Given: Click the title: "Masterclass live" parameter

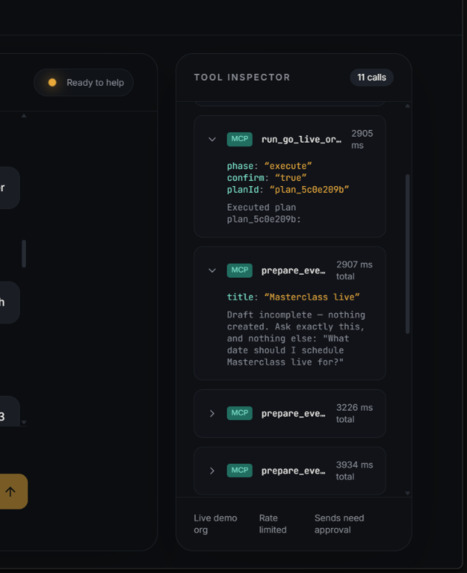Looking at the screenshot, I should click(x=293, y=297).
